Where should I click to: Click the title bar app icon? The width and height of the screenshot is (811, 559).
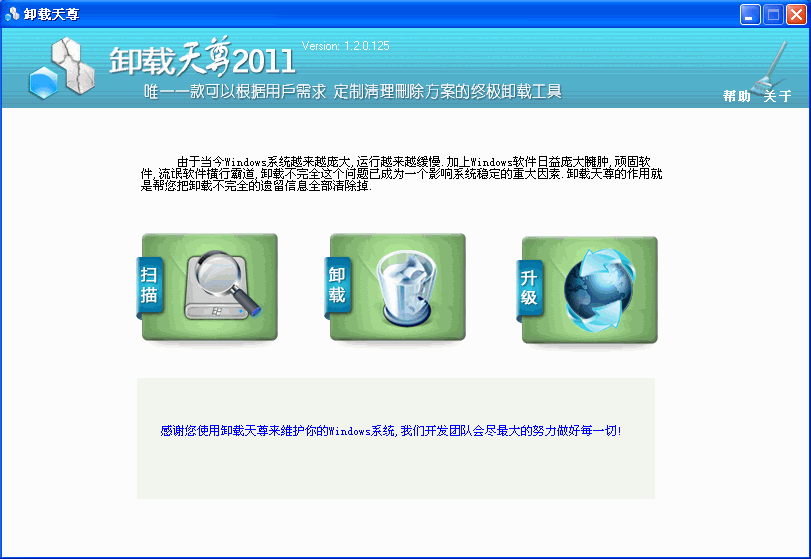pos(12,14)
